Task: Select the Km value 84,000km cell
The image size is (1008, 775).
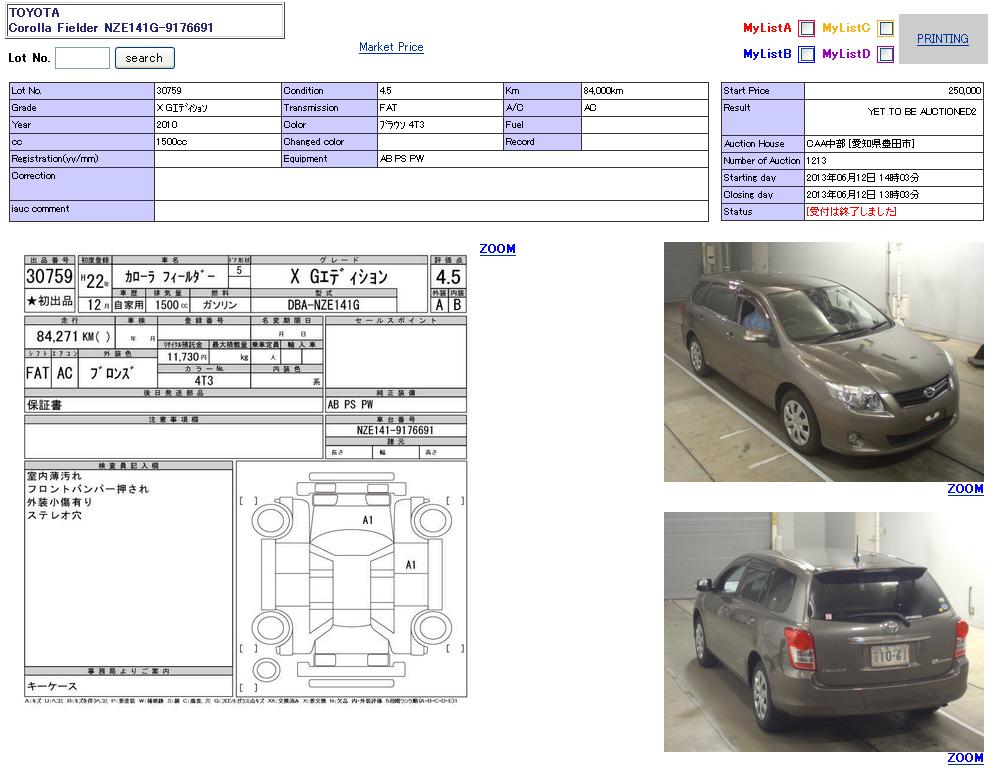Action: [x=644, y=91]
